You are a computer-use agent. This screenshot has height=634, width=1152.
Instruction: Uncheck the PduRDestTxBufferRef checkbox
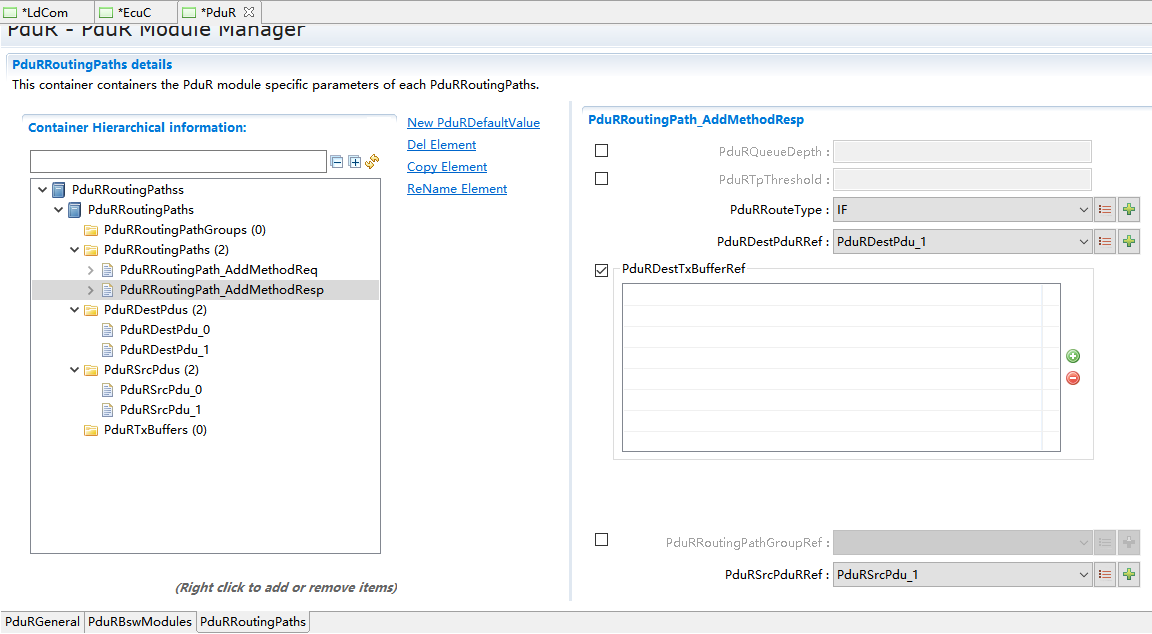pyautogui.click(x=601, y=270)
